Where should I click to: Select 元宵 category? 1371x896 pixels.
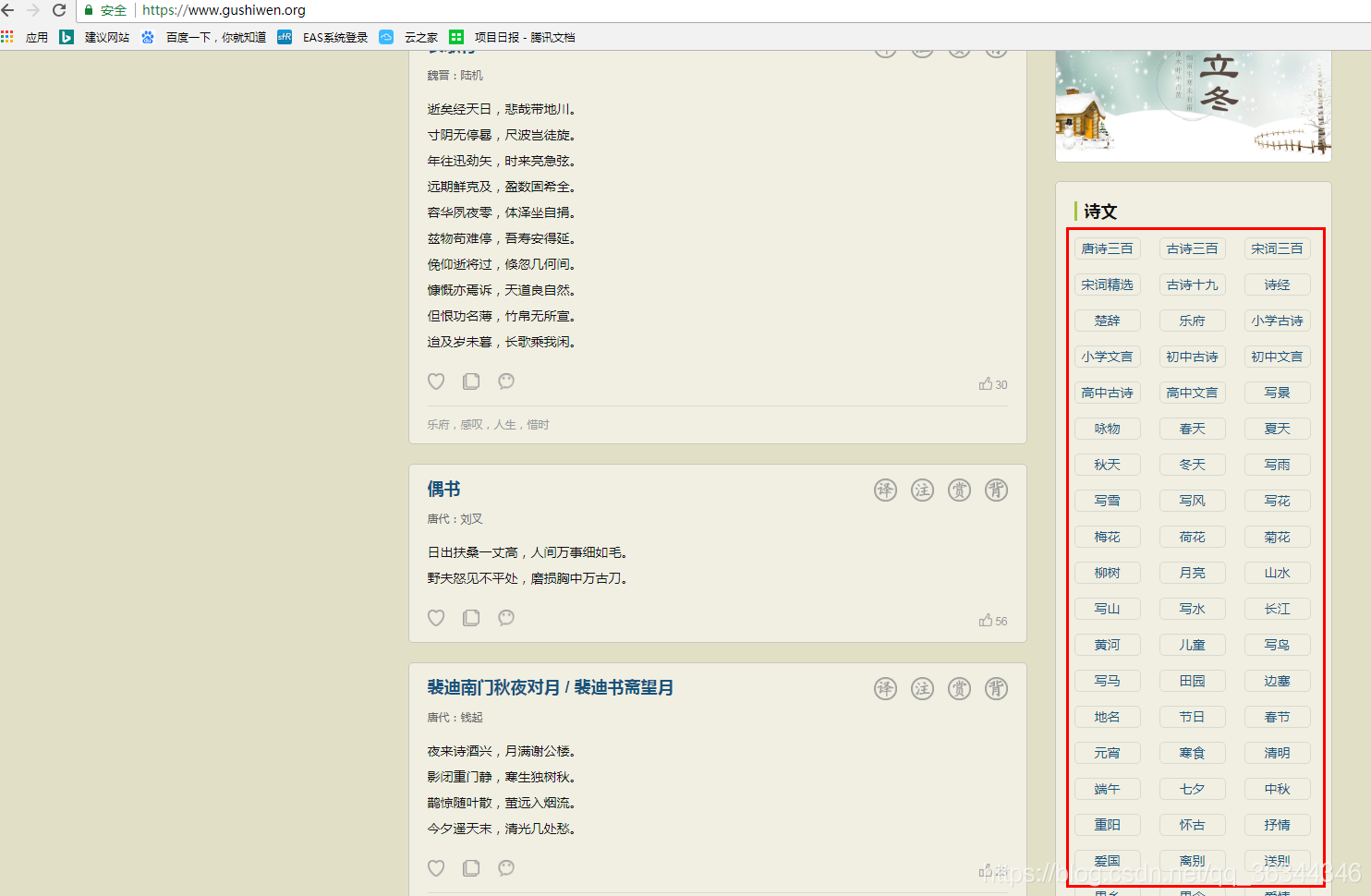(1108, 753)
